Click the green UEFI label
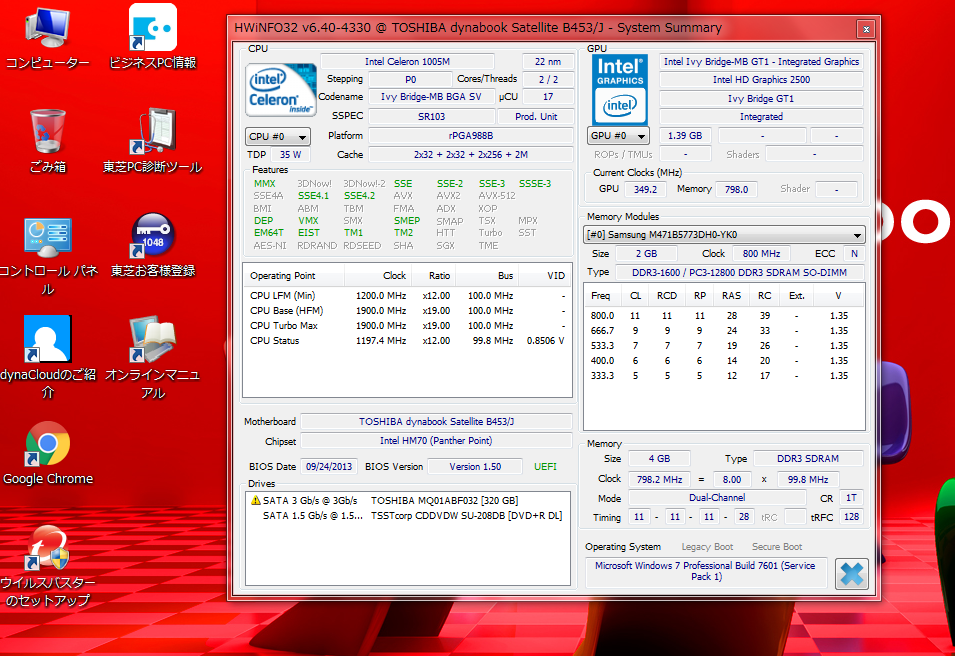The height and width of the screenshot is (656, 955). pos(545,467)
